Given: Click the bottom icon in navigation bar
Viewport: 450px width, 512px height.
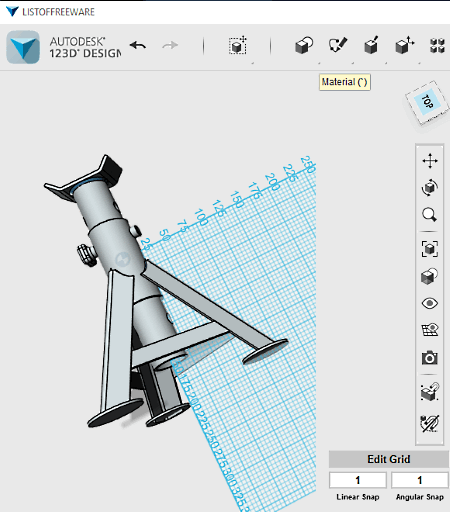Looking at the screenshot, I should [x=430, y=423].
